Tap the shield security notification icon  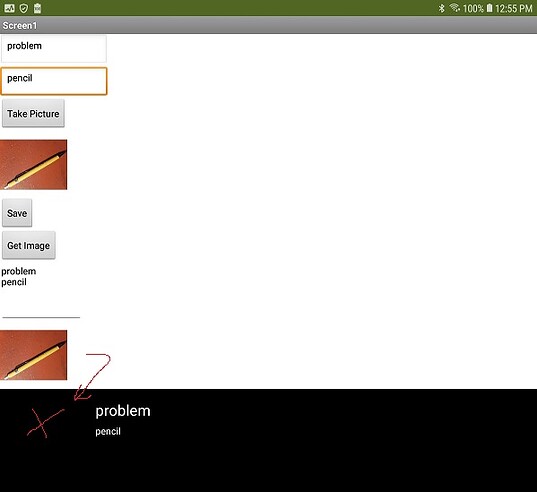tap(24, 8)
